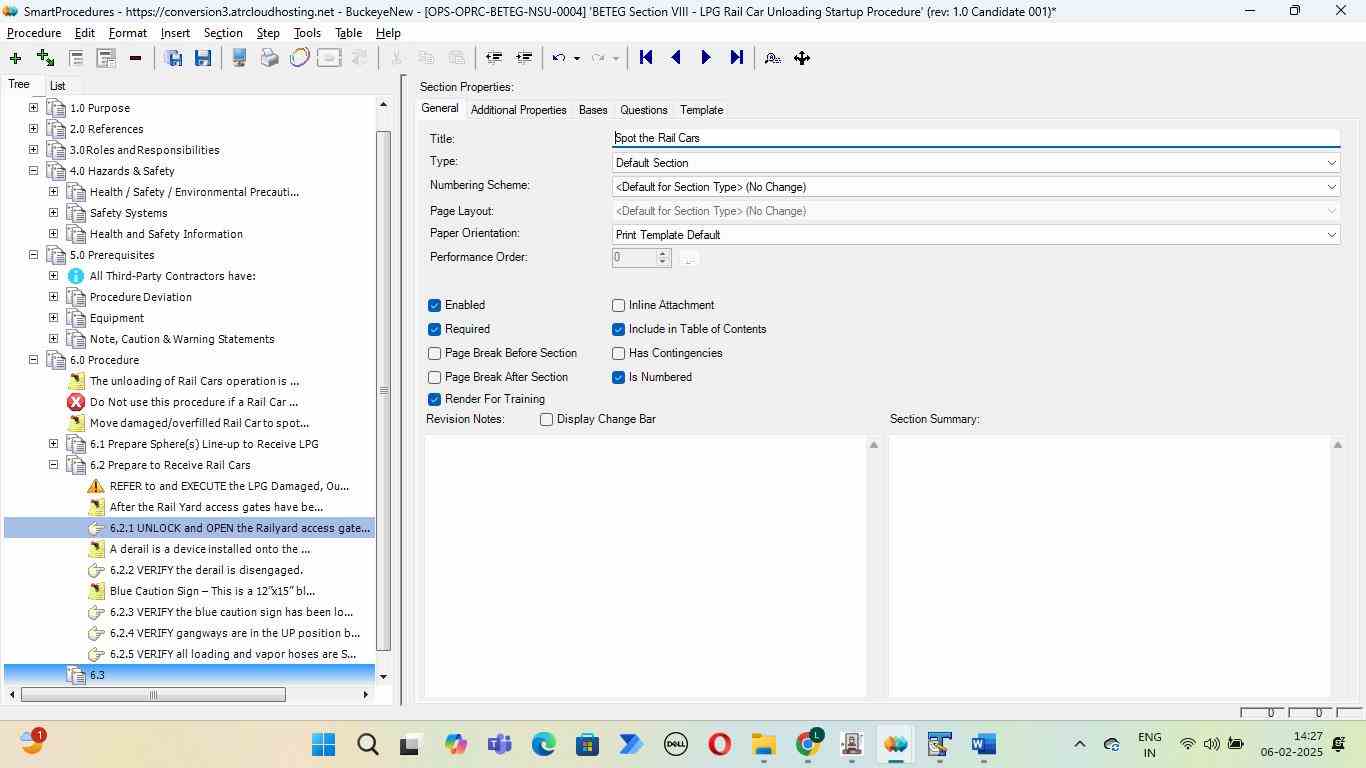Viewport: 1366px width, 768px height.
Task: Switch to the List tab
Action: coord(58,86)
